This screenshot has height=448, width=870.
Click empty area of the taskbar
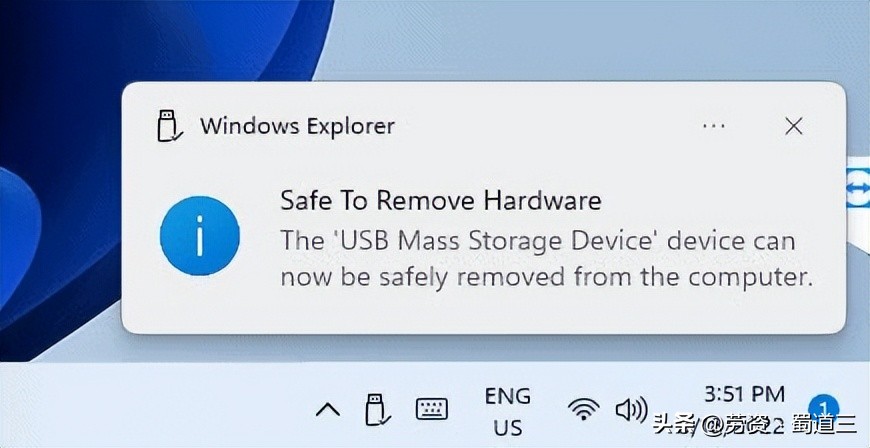(x=155, y=408)
